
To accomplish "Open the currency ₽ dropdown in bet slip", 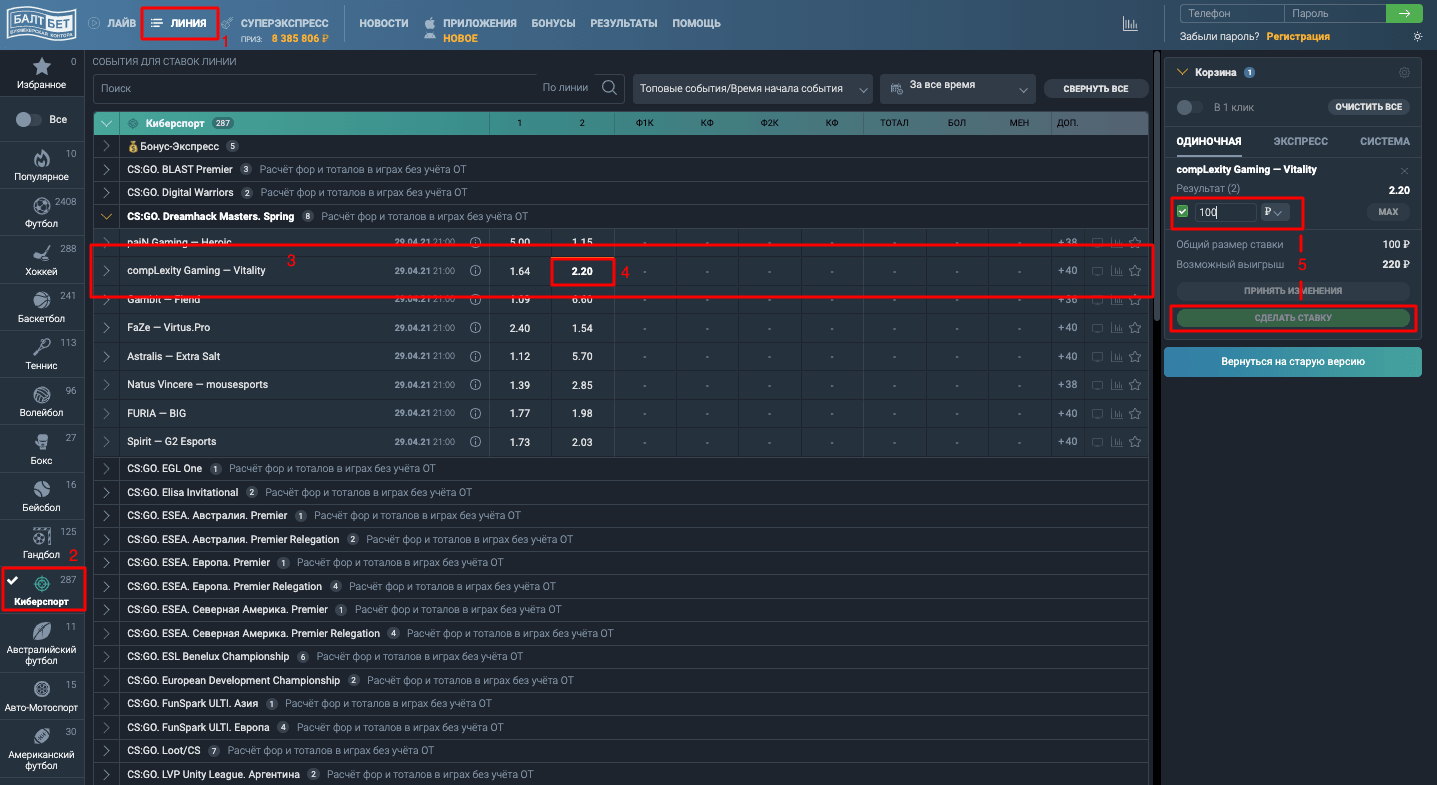I will click(x=1274, y=212).
